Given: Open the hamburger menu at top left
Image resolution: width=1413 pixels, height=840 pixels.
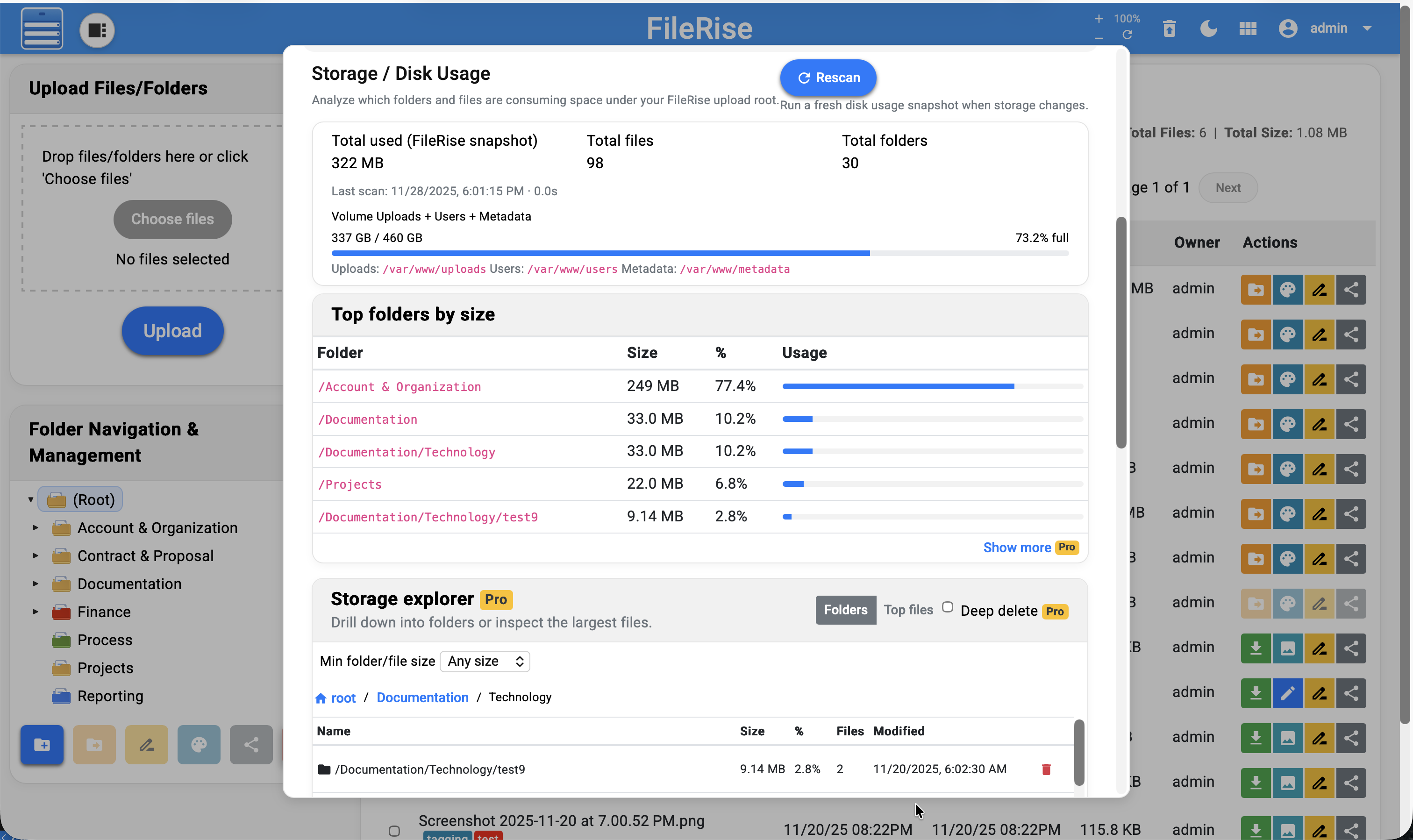Looking at the screenshot, I should pyautogui.click(x=41, y=28).
